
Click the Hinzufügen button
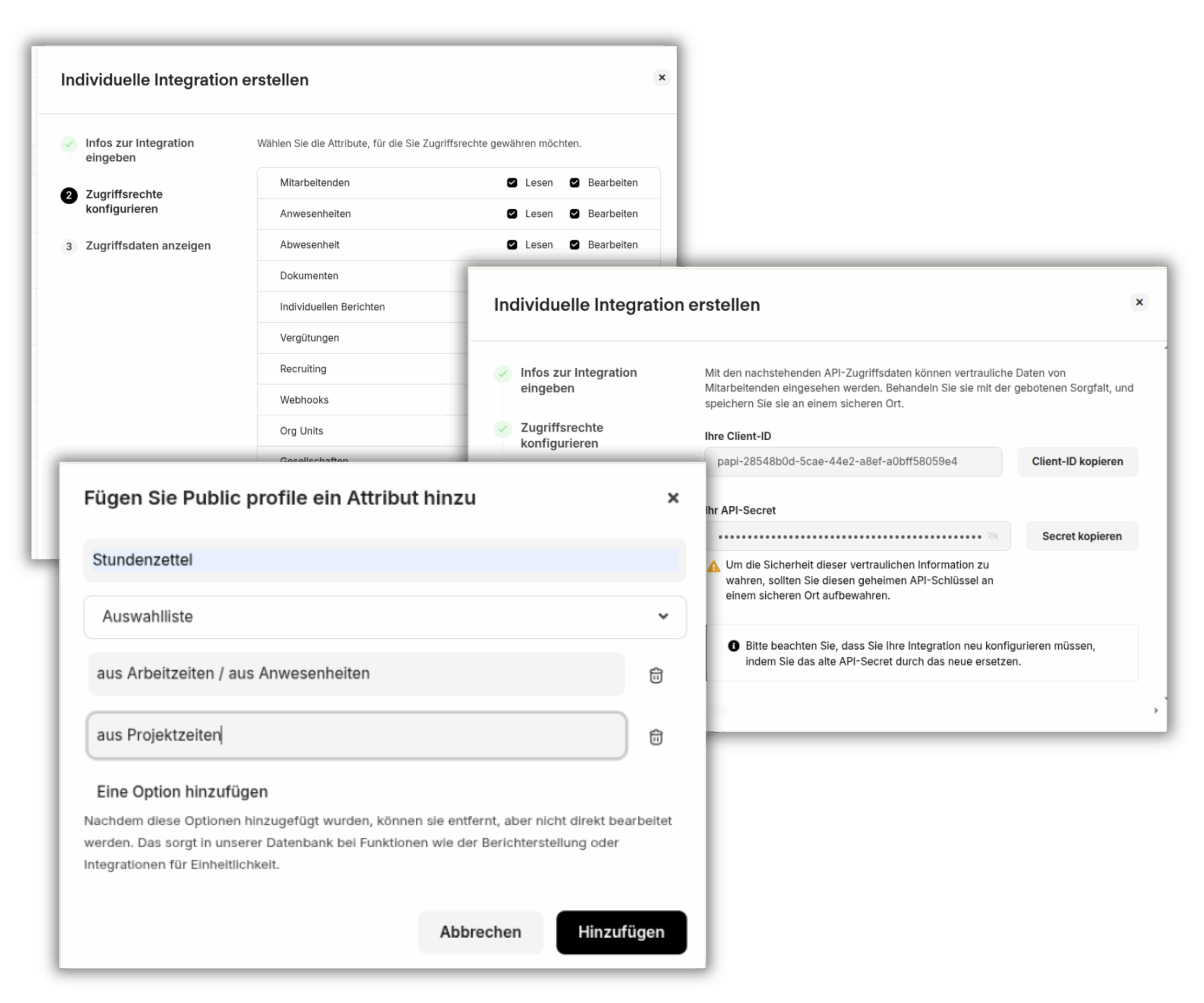pos(621,932)
